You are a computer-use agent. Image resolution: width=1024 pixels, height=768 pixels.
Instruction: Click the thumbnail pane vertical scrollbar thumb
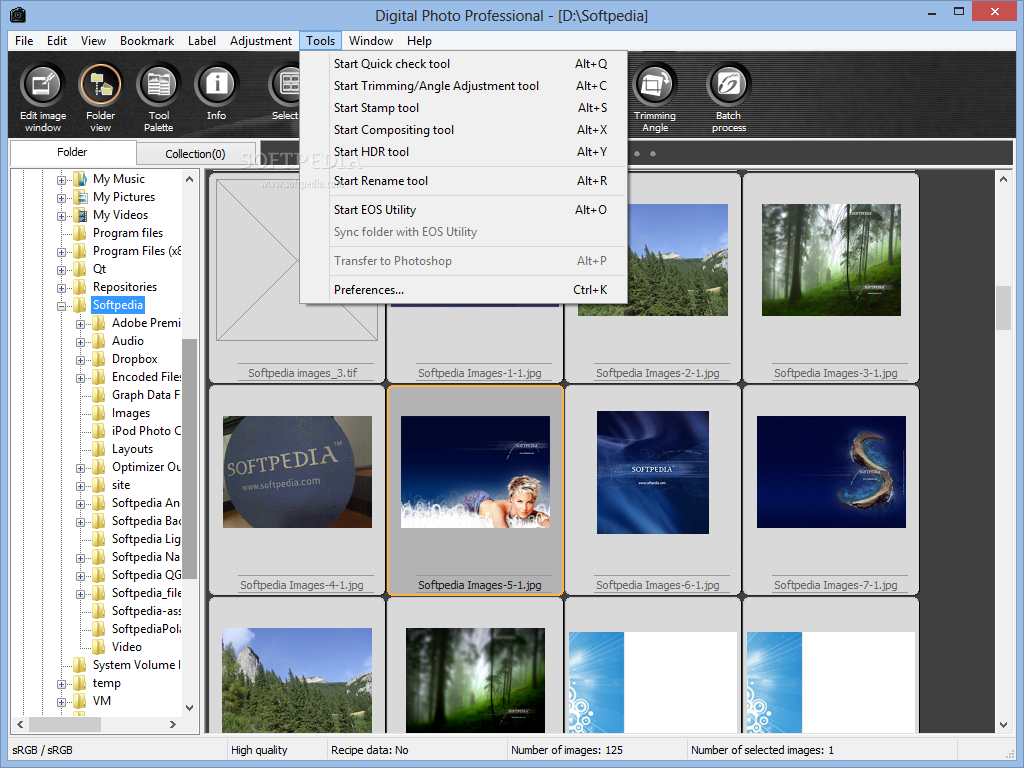[1003, 308]
